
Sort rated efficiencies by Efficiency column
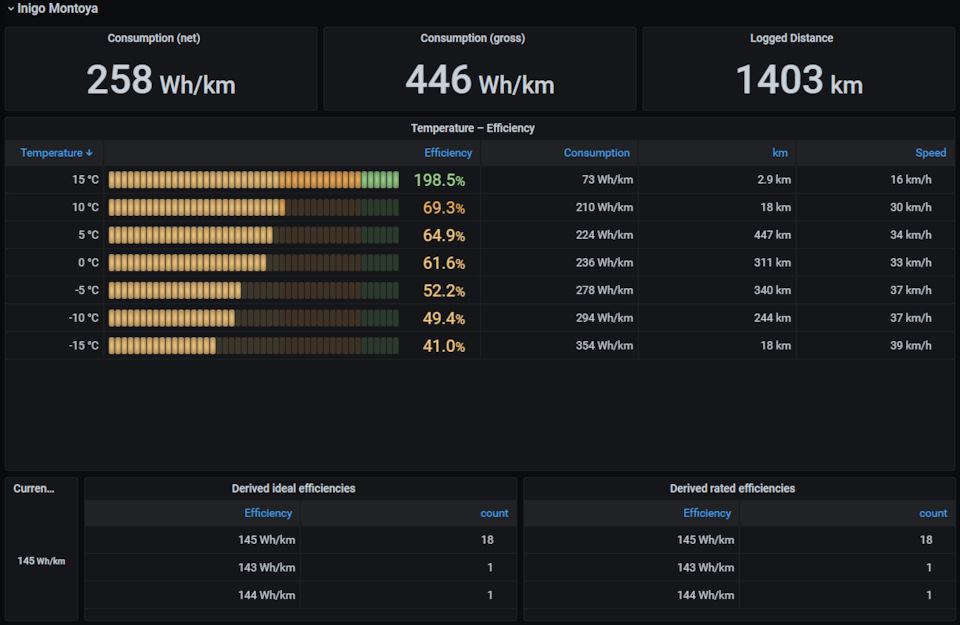(707, 513)
